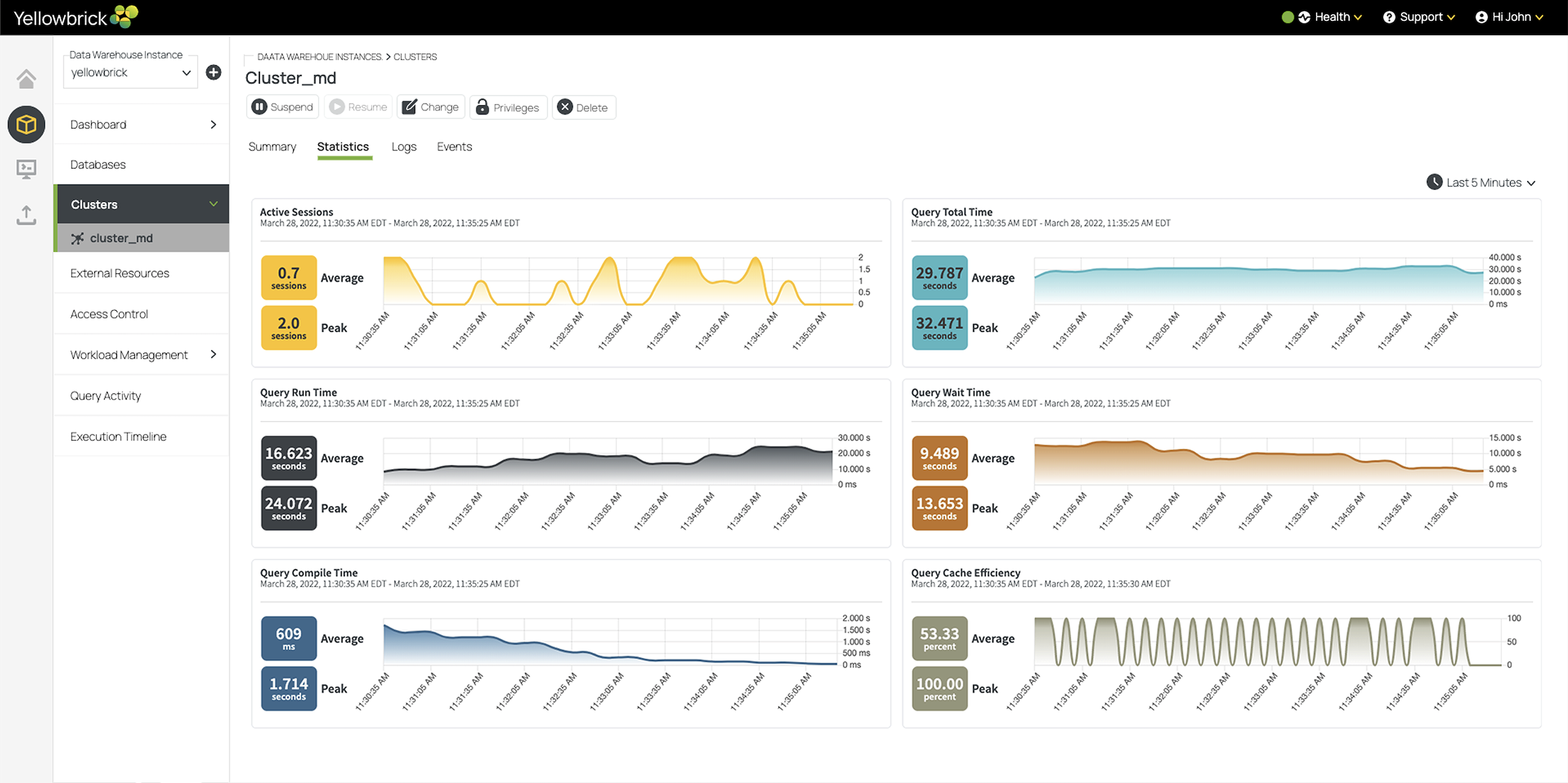Select the Statistics tab

(x=343, y=147)
